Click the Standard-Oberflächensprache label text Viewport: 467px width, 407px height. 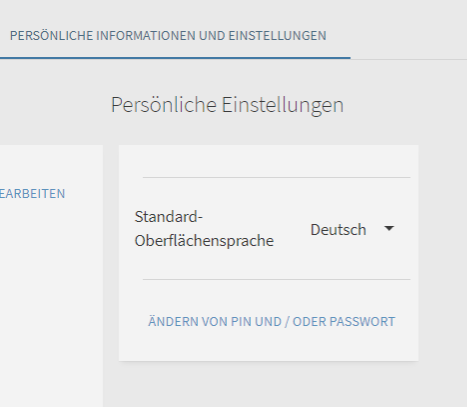coord(204,229)
